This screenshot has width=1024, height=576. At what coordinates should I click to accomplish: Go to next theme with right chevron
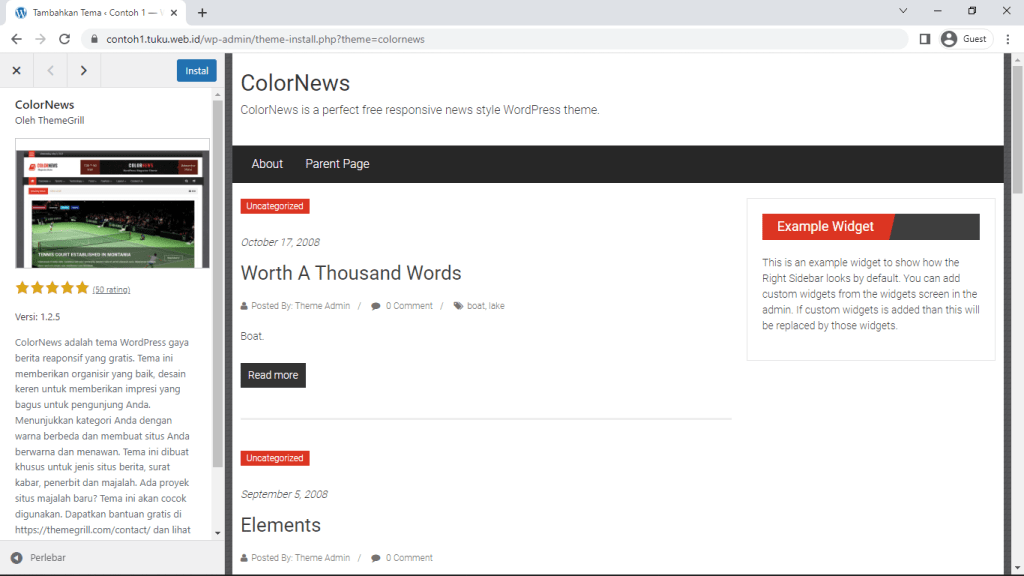[84, 71]
